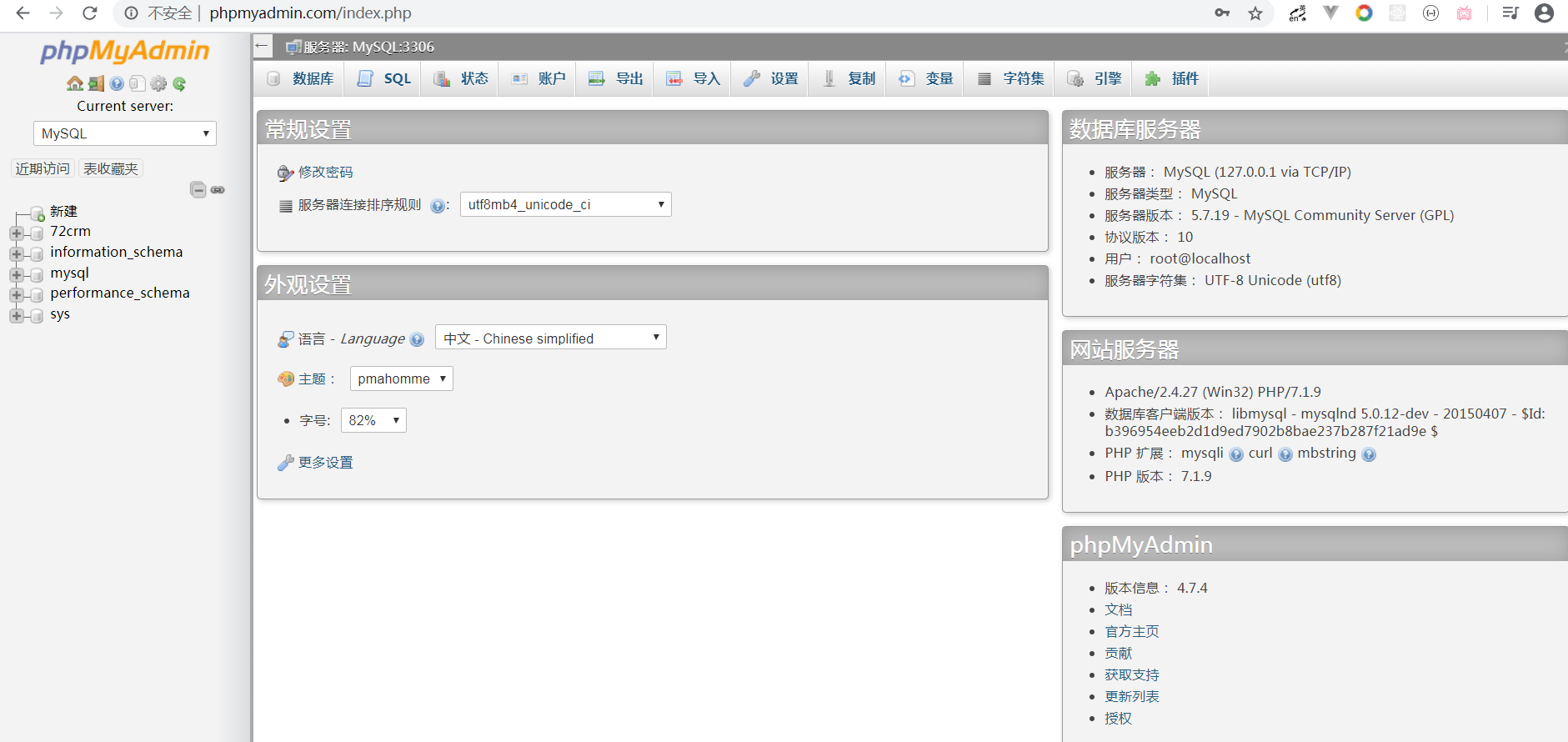Open phpMyAdmin documentation blue question icon in sidebar
1568x742 pixels.
tap(117, 83)
